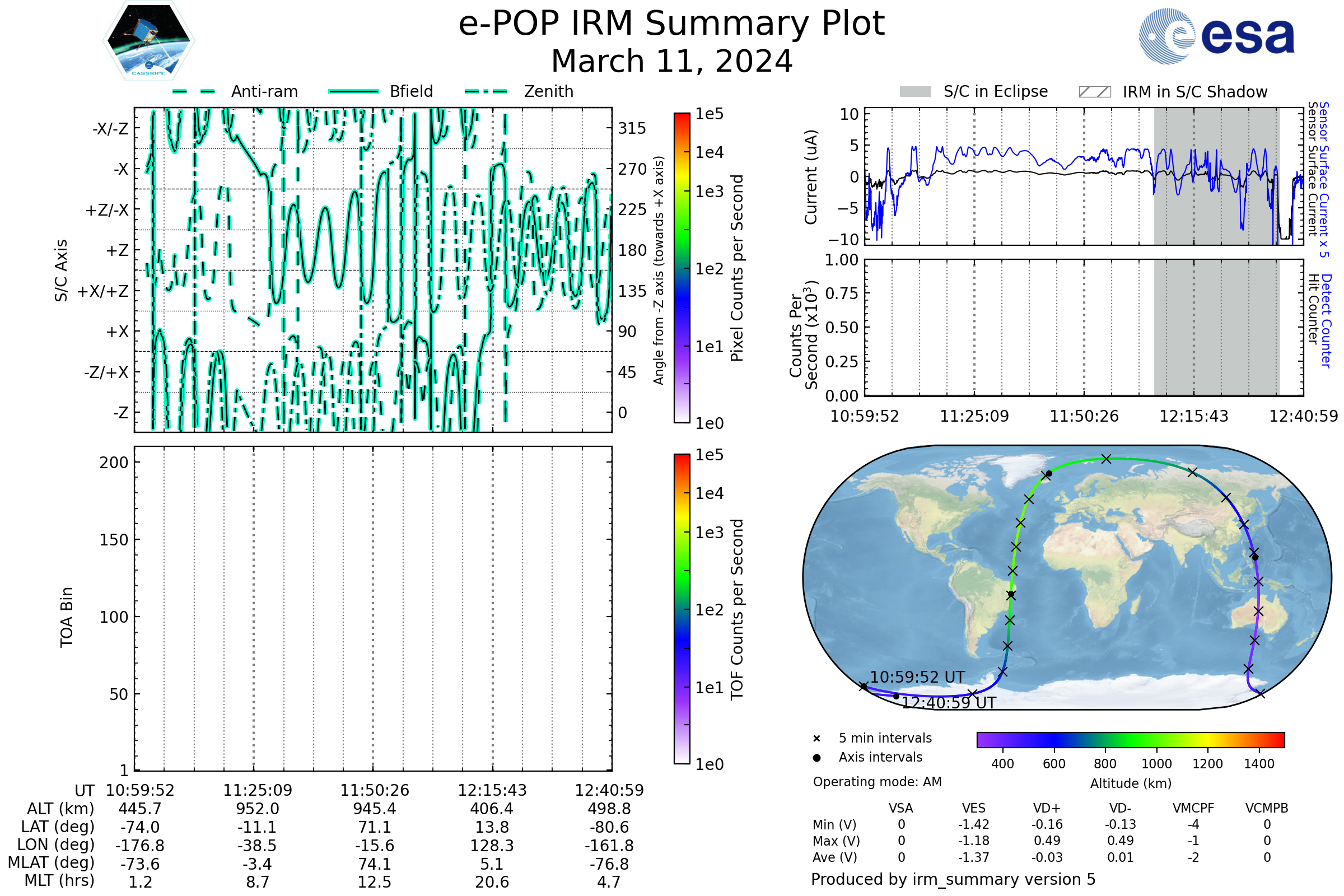Click the e-POP IRM Summary Plot title
This screenshot has height=896, width=1344.
(671, 24)
